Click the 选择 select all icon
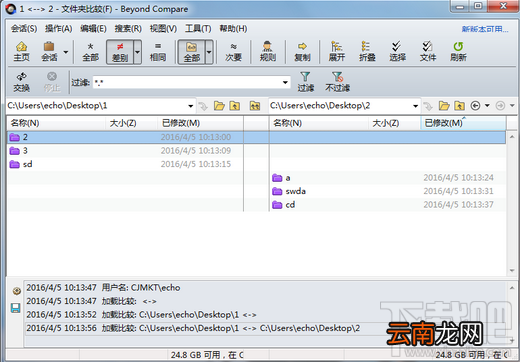This screenshot has height=362, width=520. tap(397, 52)
